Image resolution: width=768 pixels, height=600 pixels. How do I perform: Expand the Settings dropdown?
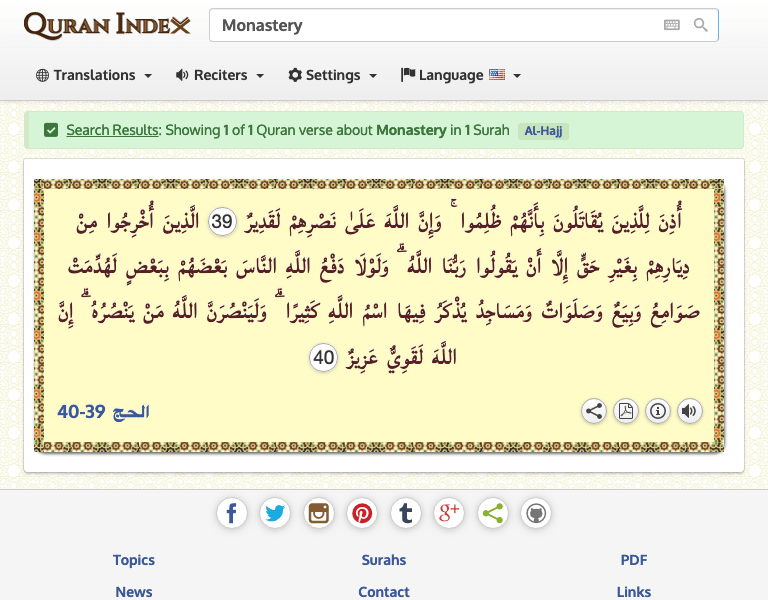point(333,75)
